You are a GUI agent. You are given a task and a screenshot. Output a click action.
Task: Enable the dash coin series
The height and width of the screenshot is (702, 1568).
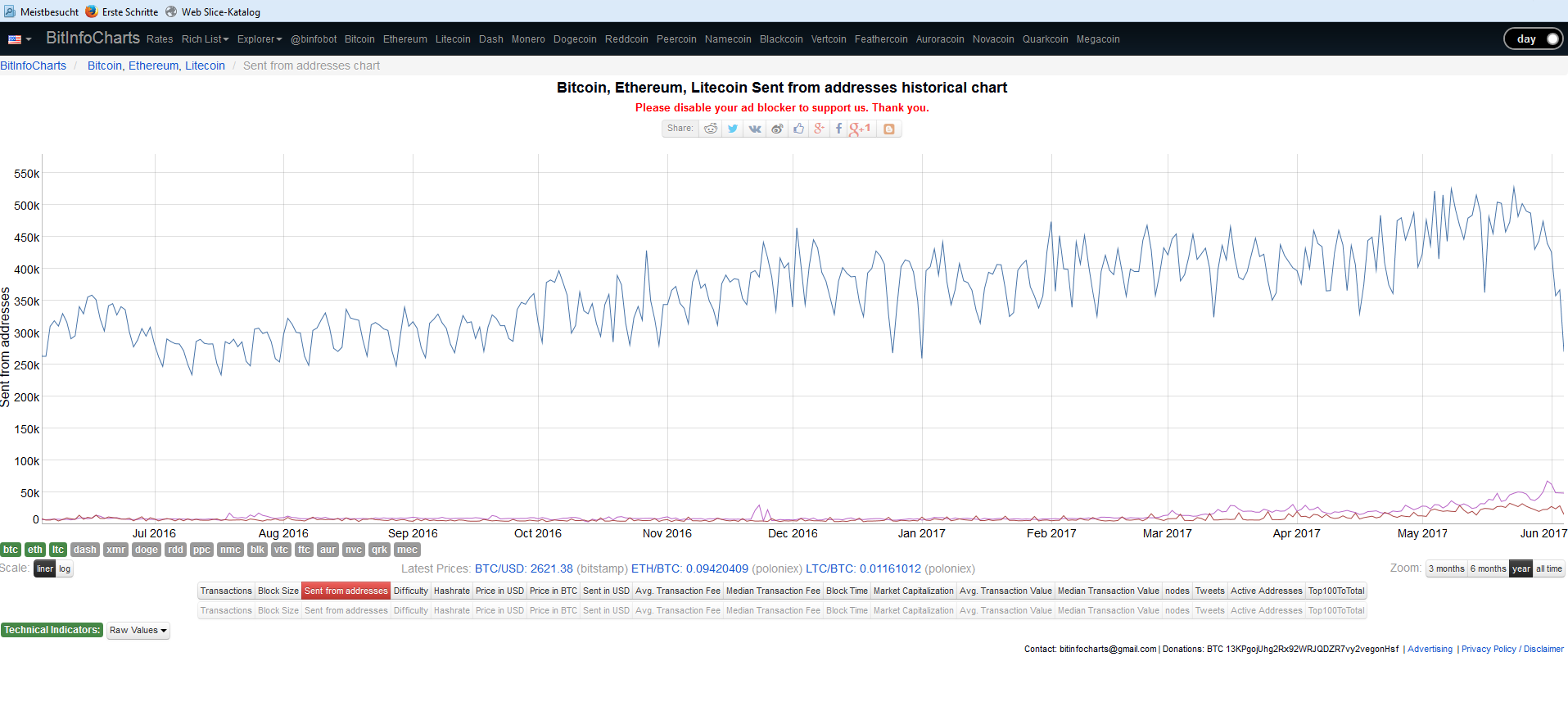click(85, 550)
